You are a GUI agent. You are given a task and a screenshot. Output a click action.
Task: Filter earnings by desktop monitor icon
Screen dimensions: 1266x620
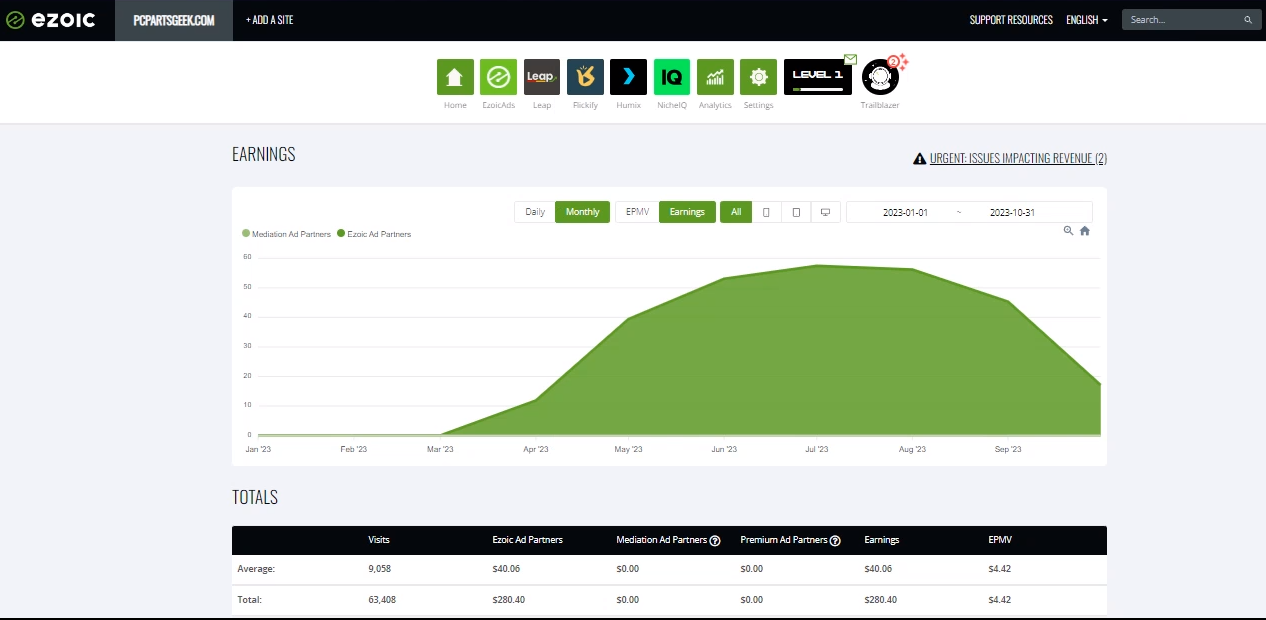coord(825,212)
